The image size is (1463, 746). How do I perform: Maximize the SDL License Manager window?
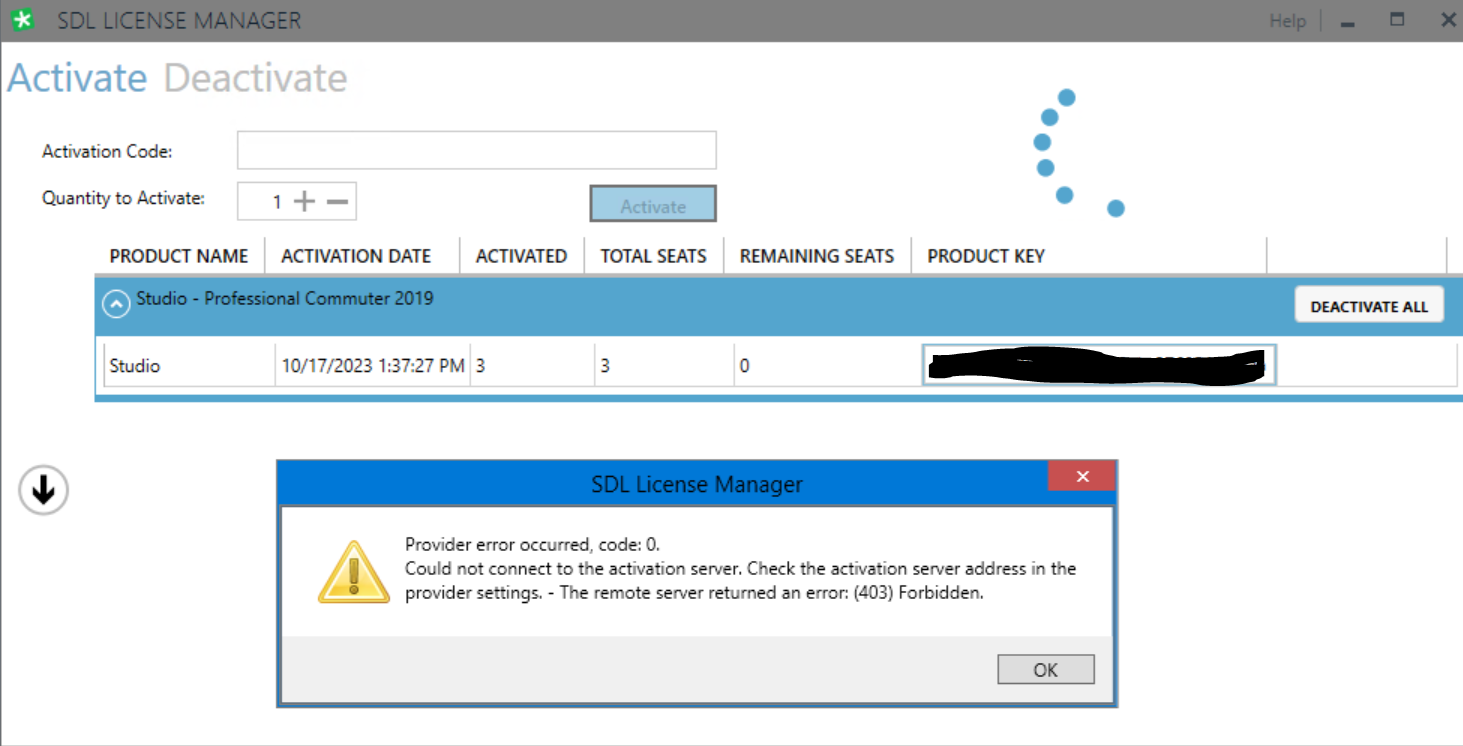click(x=1397, y=19)
